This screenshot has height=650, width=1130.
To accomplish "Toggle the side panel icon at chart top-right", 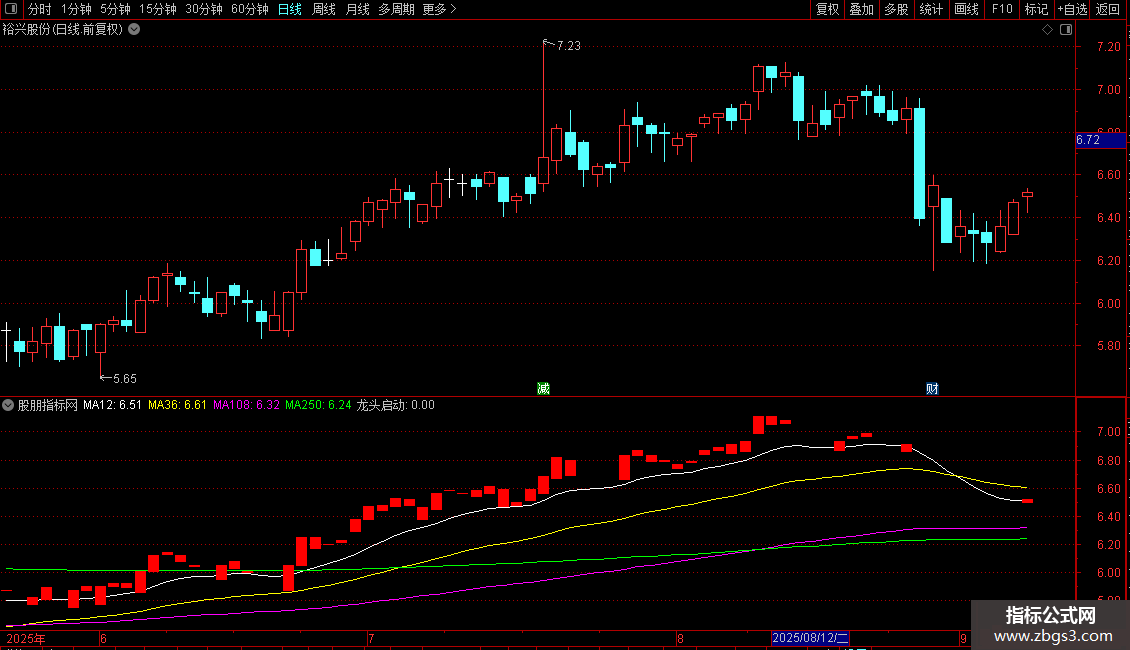I will (1066, 30).
